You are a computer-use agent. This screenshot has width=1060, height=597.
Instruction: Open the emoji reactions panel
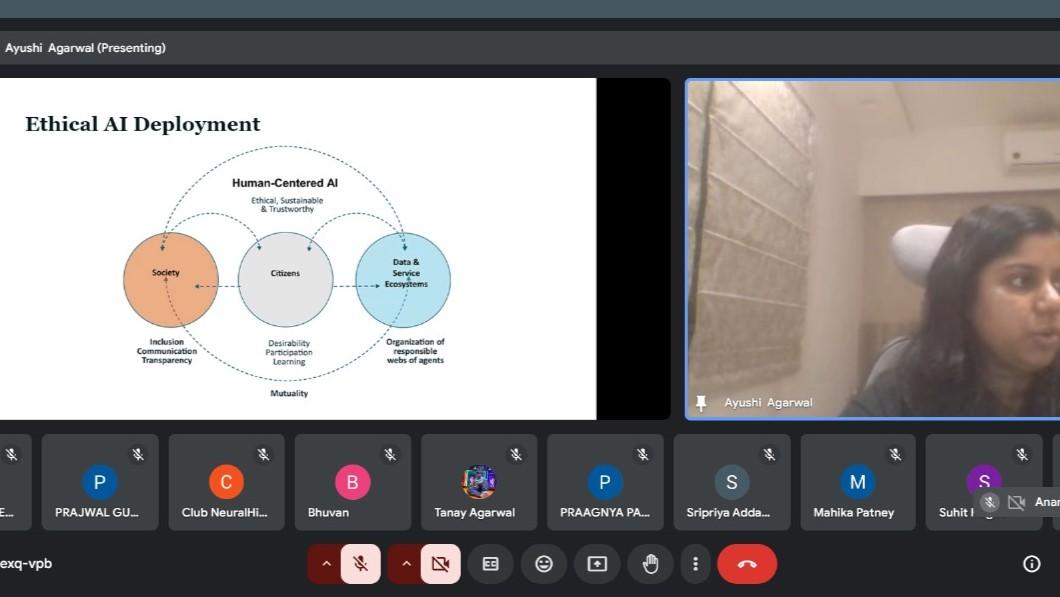pyautogui.click(x=544, y=563)
